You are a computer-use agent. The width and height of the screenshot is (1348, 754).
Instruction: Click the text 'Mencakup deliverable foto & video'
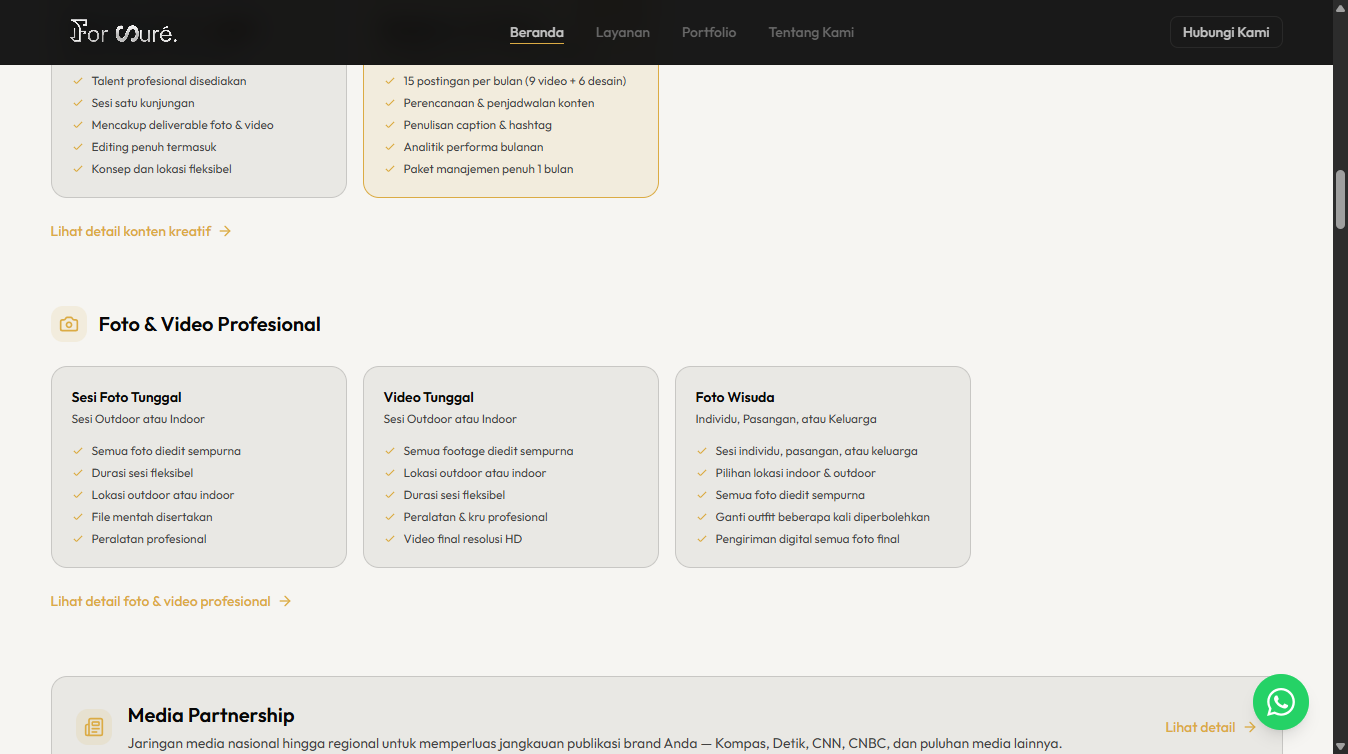[183, 125]
